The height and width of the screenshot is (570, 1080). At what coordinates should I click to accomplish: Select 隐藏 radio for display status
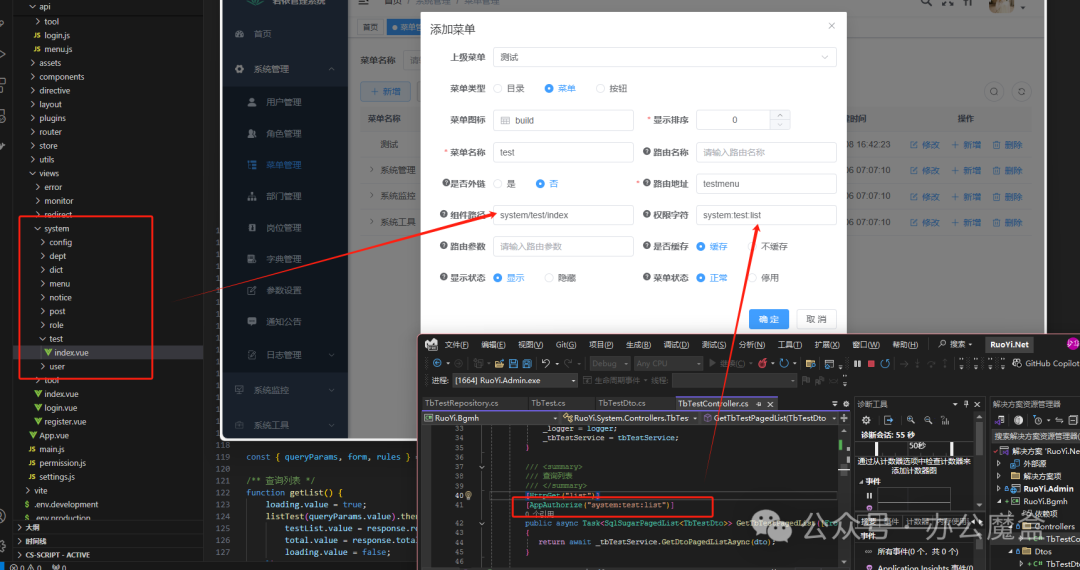pos(549,277)
